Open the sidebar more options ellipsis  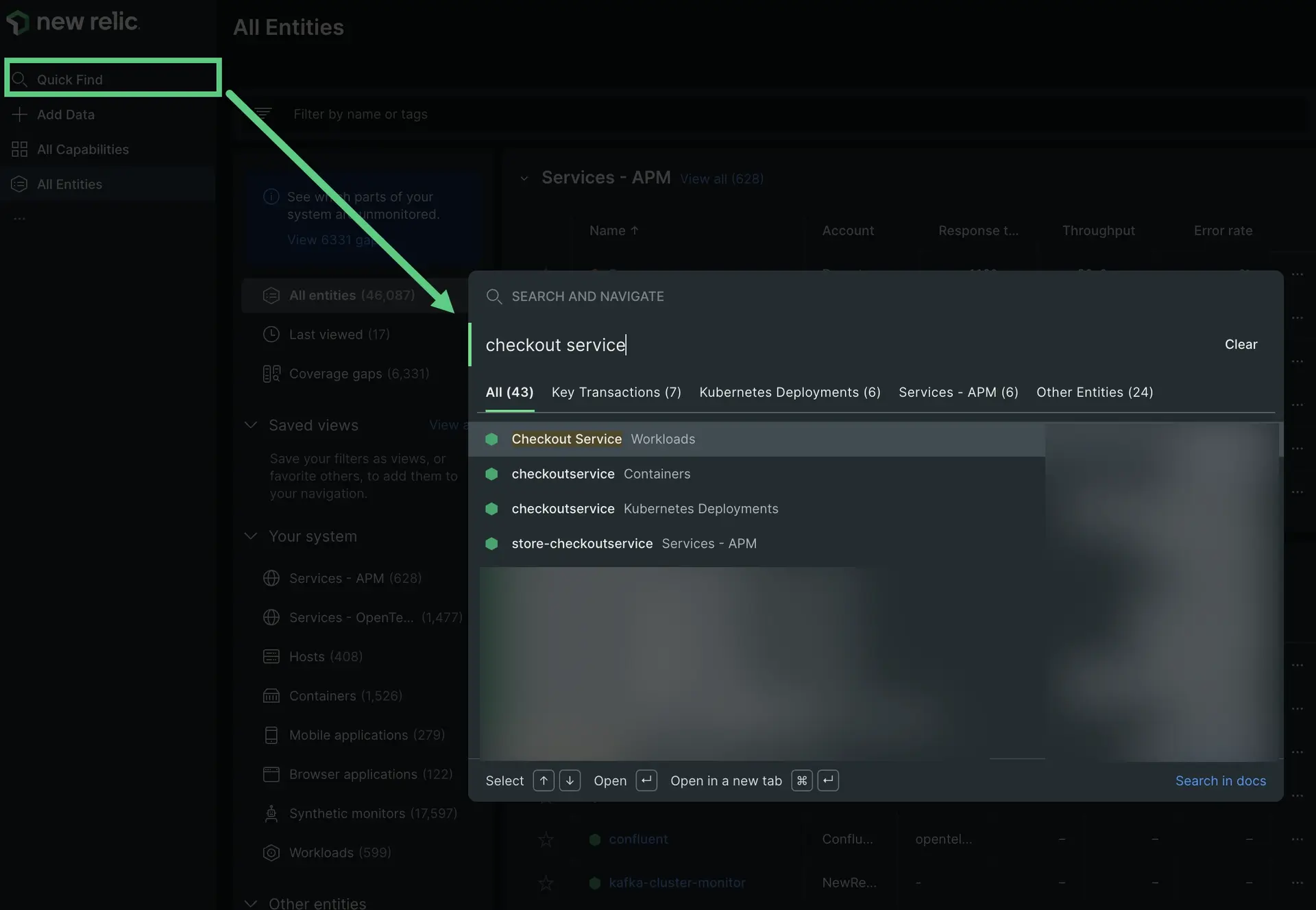19,219
